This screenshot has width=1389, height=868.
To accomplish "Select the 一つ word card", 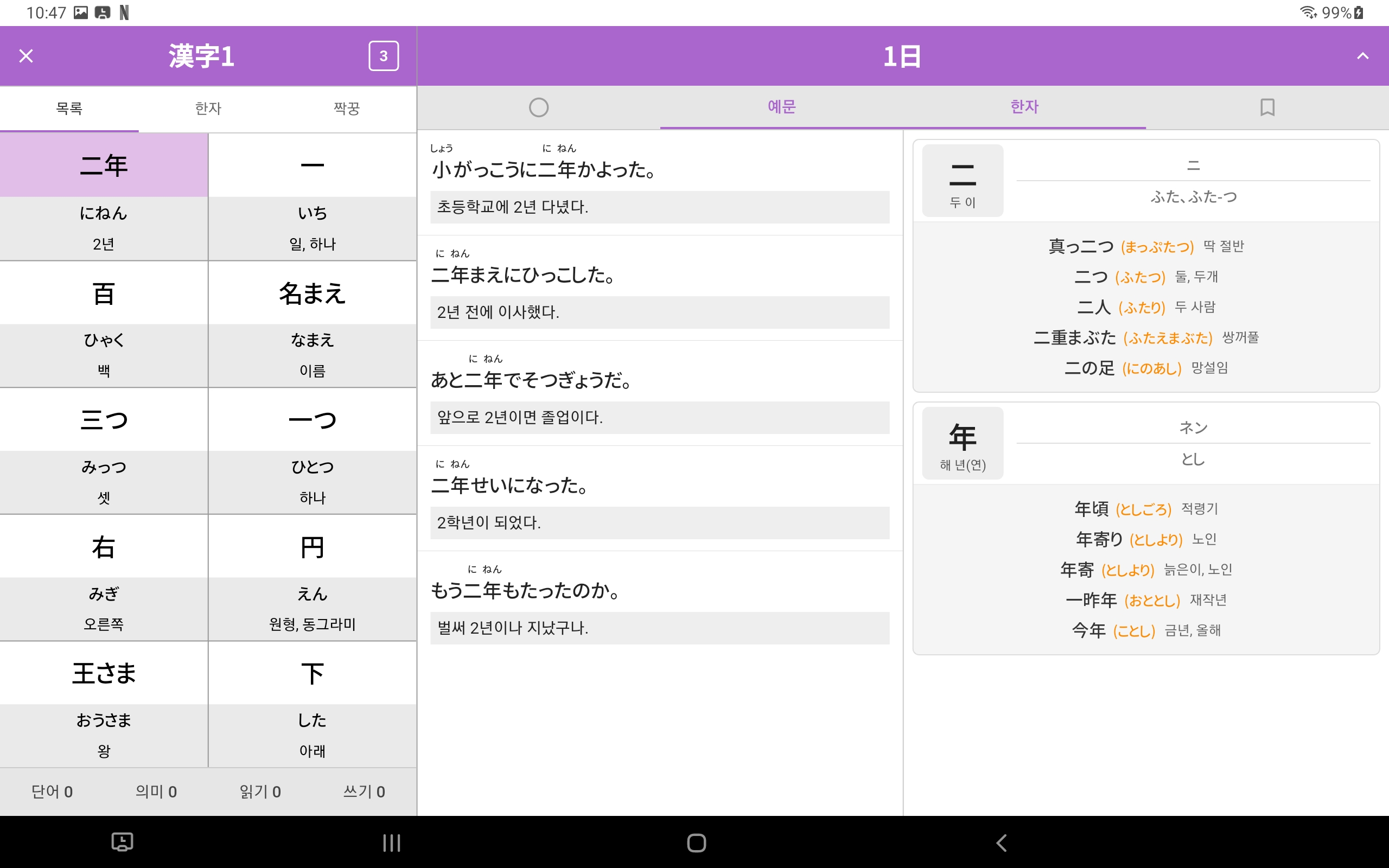I will pos(313,451).
